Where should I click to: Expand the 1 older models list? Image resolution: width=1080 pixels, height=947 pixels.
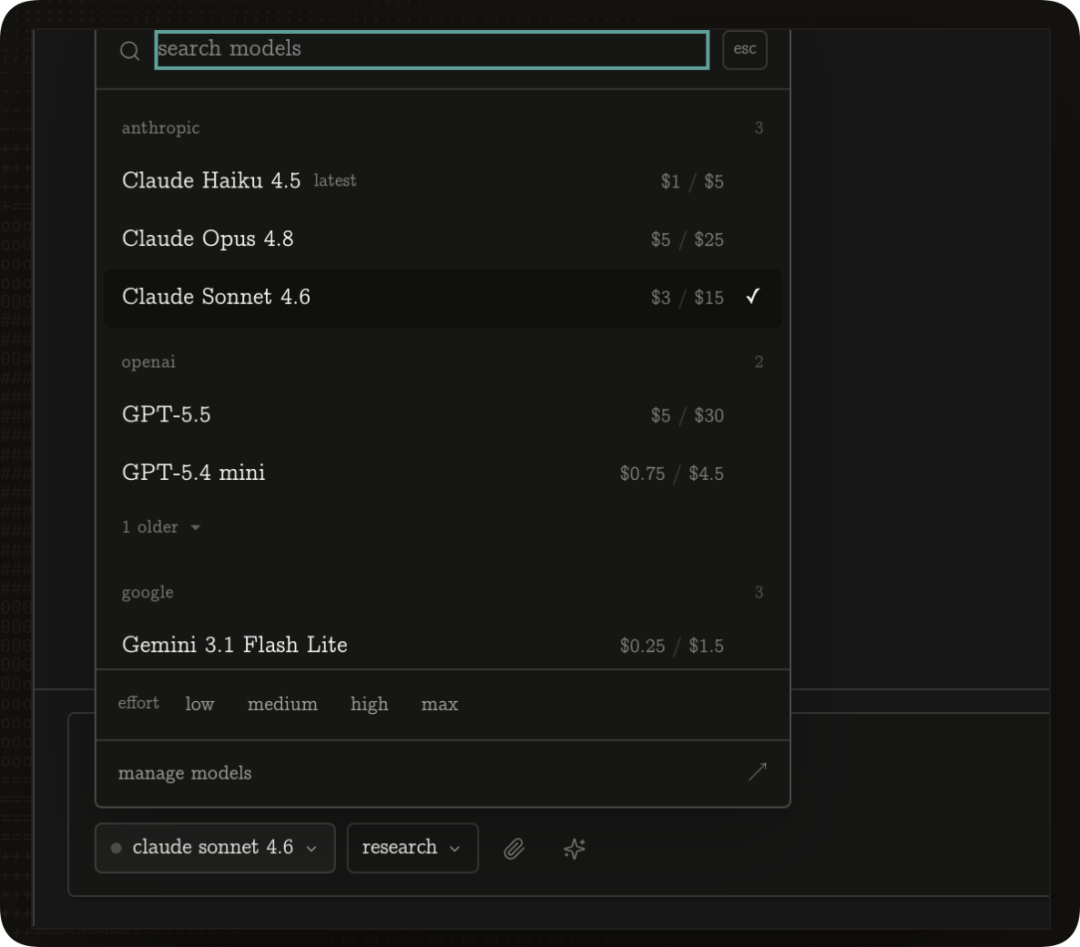(160, 527)
